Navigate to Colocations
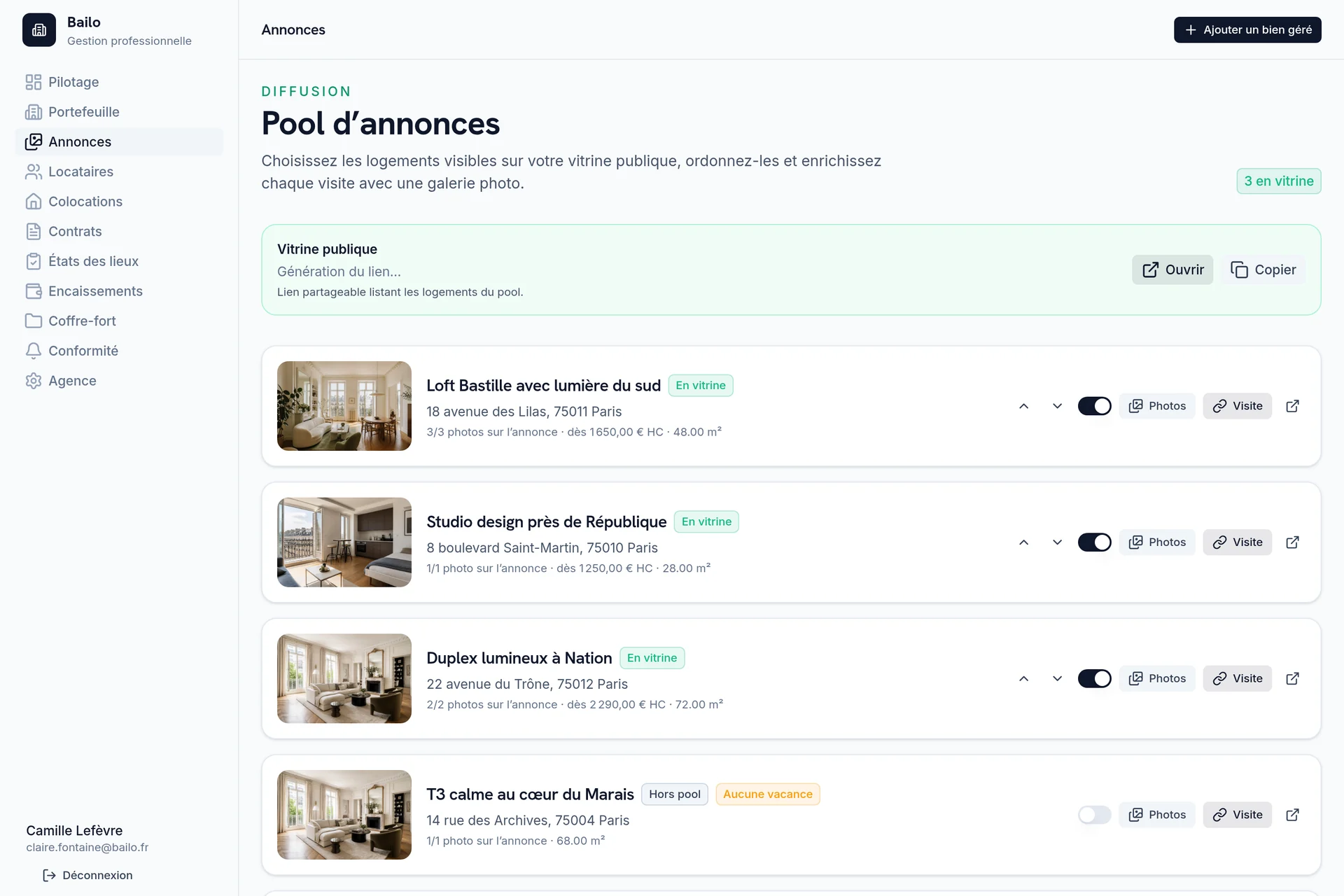 pos(119,202)
